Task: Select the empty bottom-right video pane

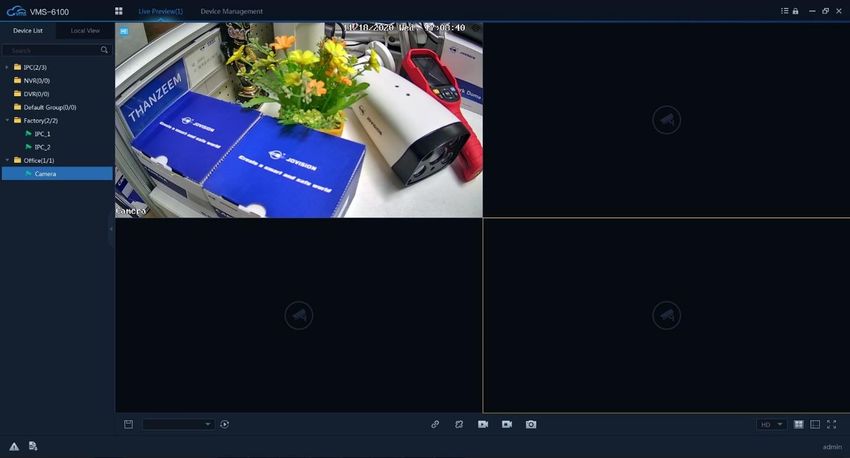Action: click(x=666, y=315)
